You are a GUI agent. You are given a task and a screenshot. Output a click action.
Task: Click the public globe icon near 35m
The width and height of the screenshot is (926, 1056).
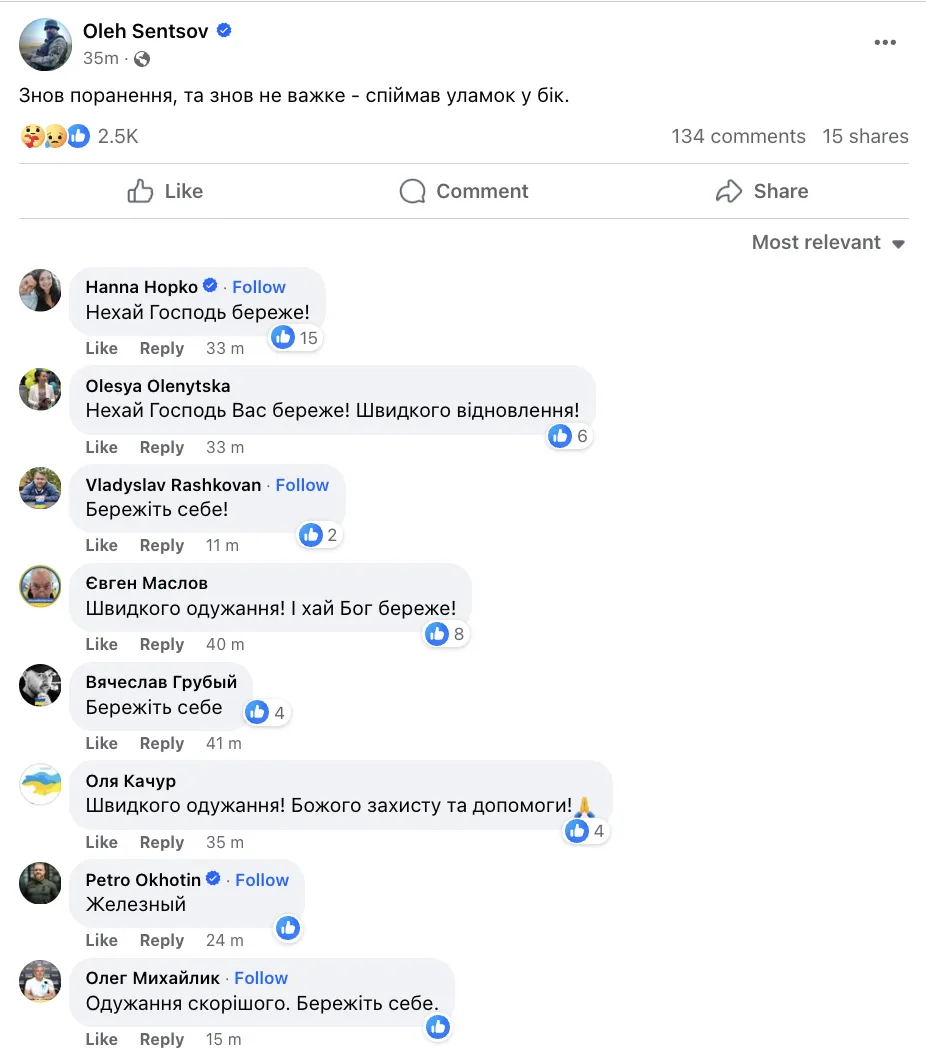(x=142, y=58)
